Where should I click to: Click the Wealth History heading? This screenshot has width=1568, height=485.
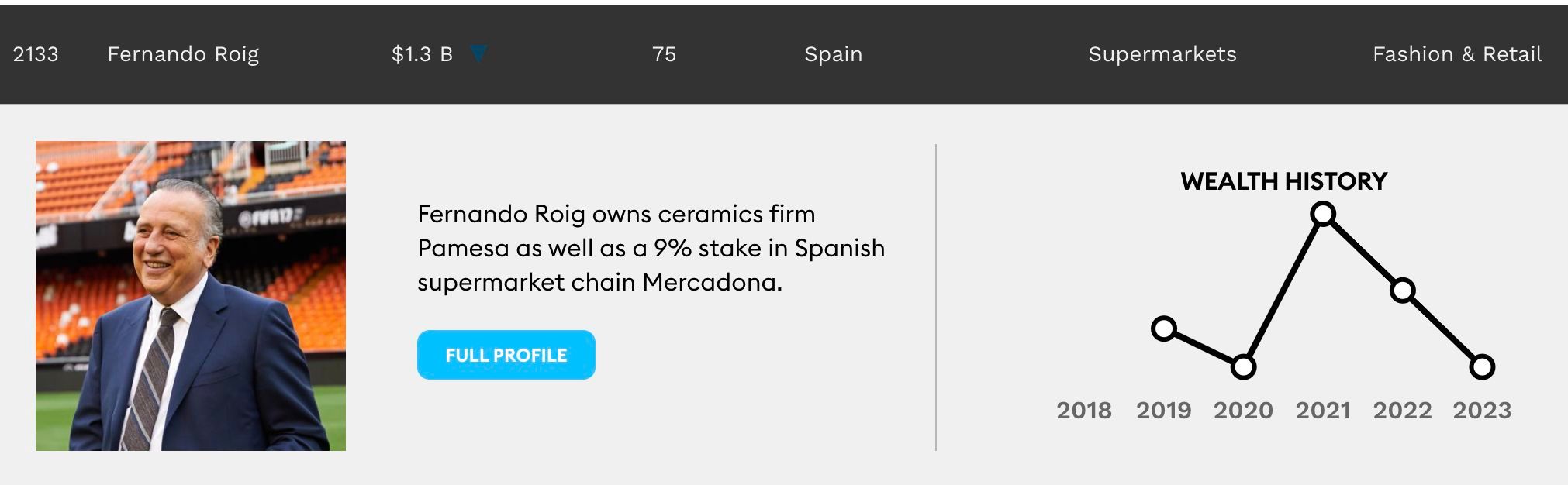(1283, 181)
